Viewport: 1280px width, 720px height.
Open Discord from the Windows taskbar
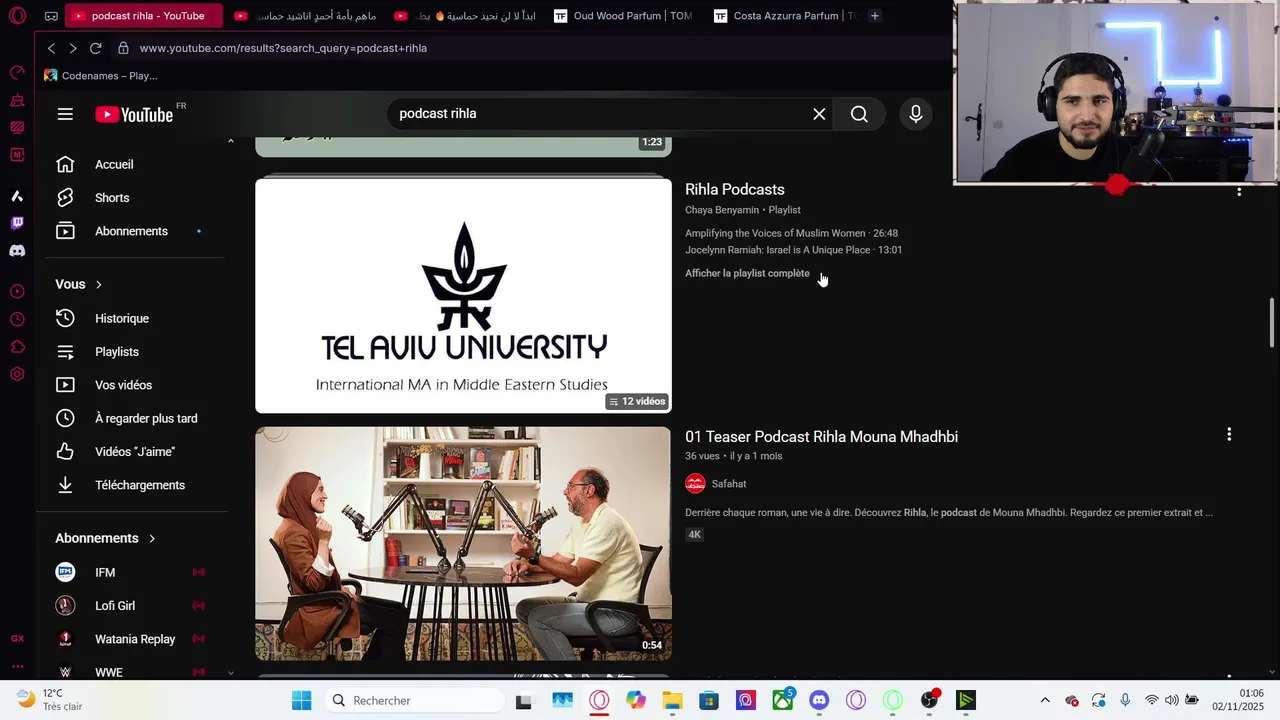pos(819,700)
